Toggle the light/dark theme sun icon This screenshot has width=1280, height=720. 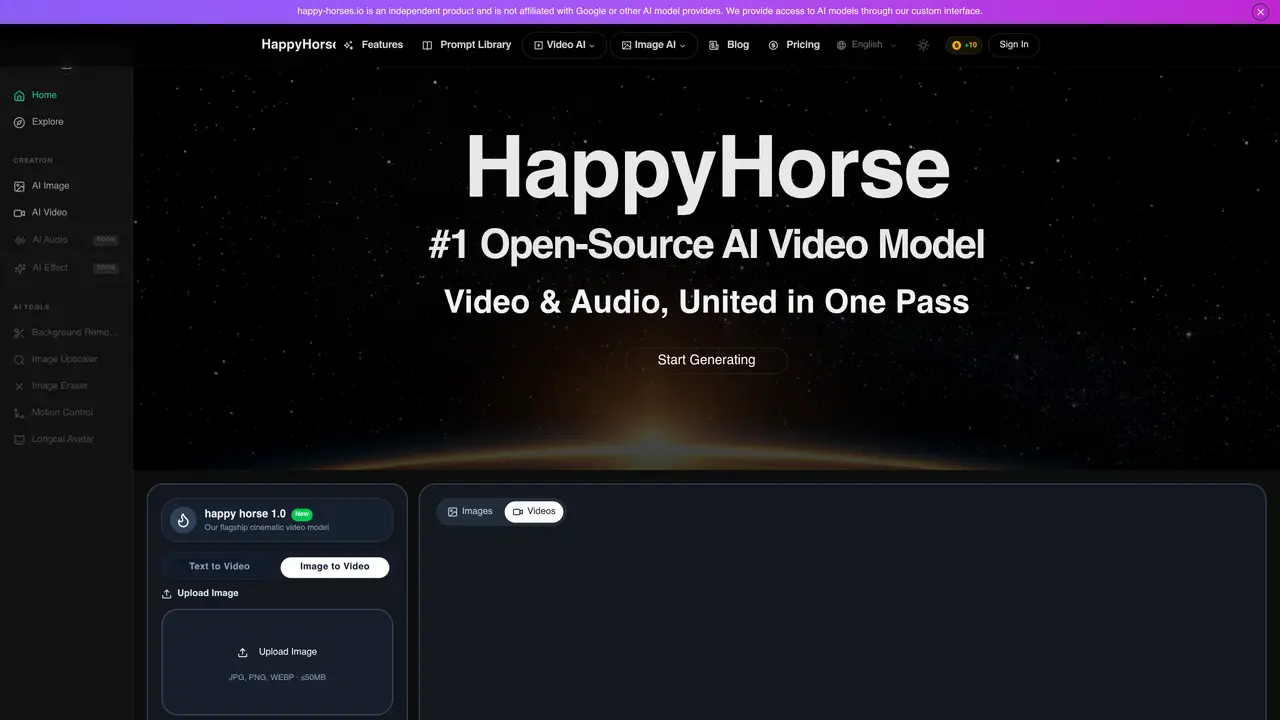click(x=923, y=45)
